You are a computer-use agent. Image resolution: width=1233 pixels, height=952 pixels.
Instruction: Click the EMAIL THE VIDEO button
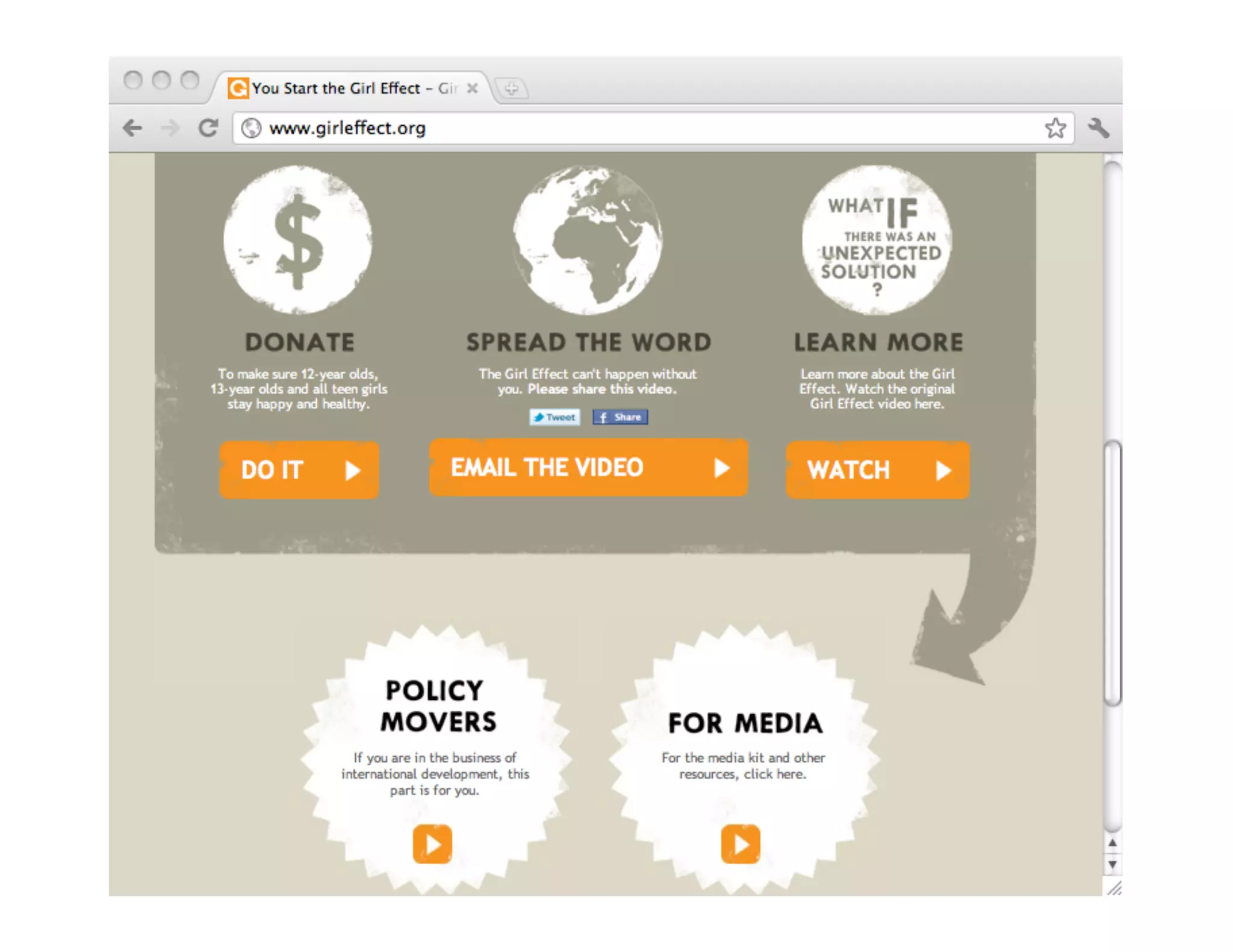click(588, 468)
